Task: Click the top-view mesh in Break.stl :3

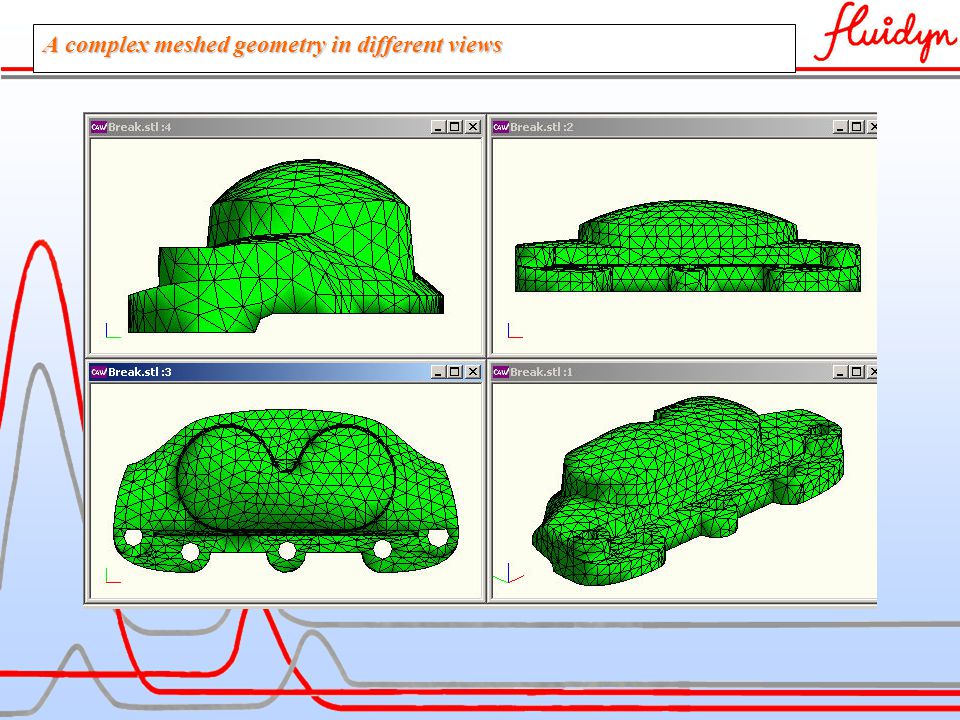Action: coord(286,491)
